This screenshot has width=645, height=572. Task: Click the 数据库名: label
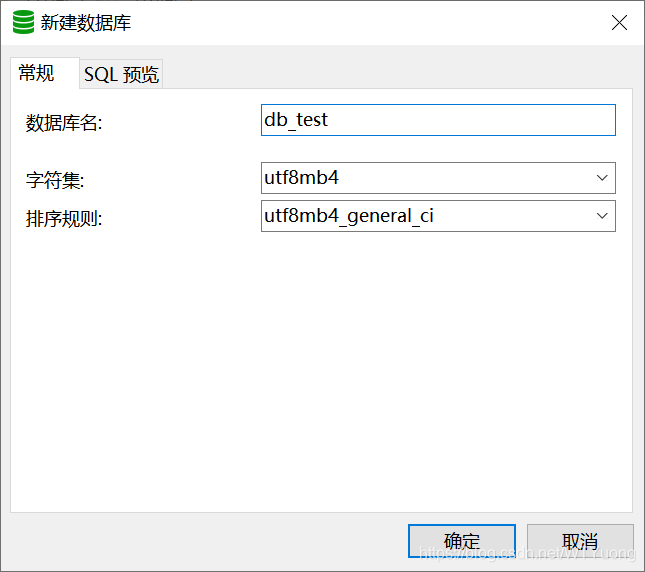click(x=64, y=123)
